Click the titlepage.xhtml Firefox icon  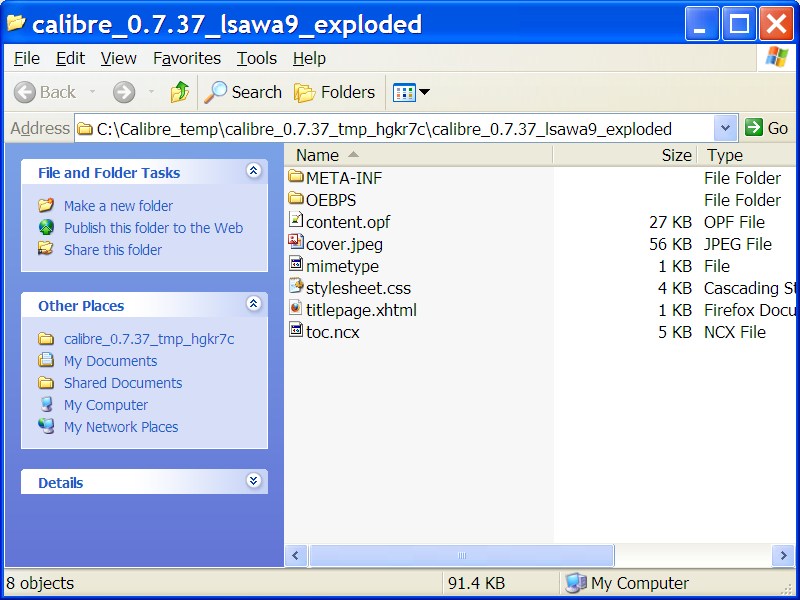pos(296,308)
